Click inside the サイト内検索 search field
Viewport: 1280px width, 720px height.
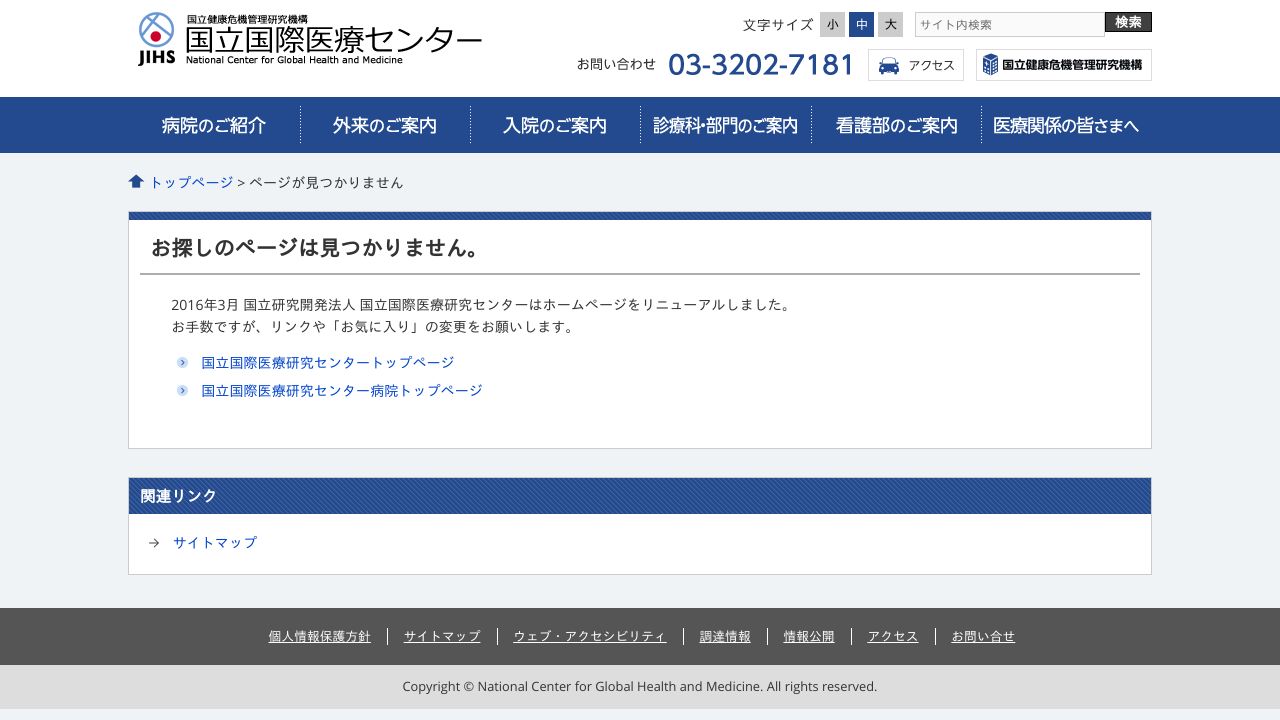1010,24
